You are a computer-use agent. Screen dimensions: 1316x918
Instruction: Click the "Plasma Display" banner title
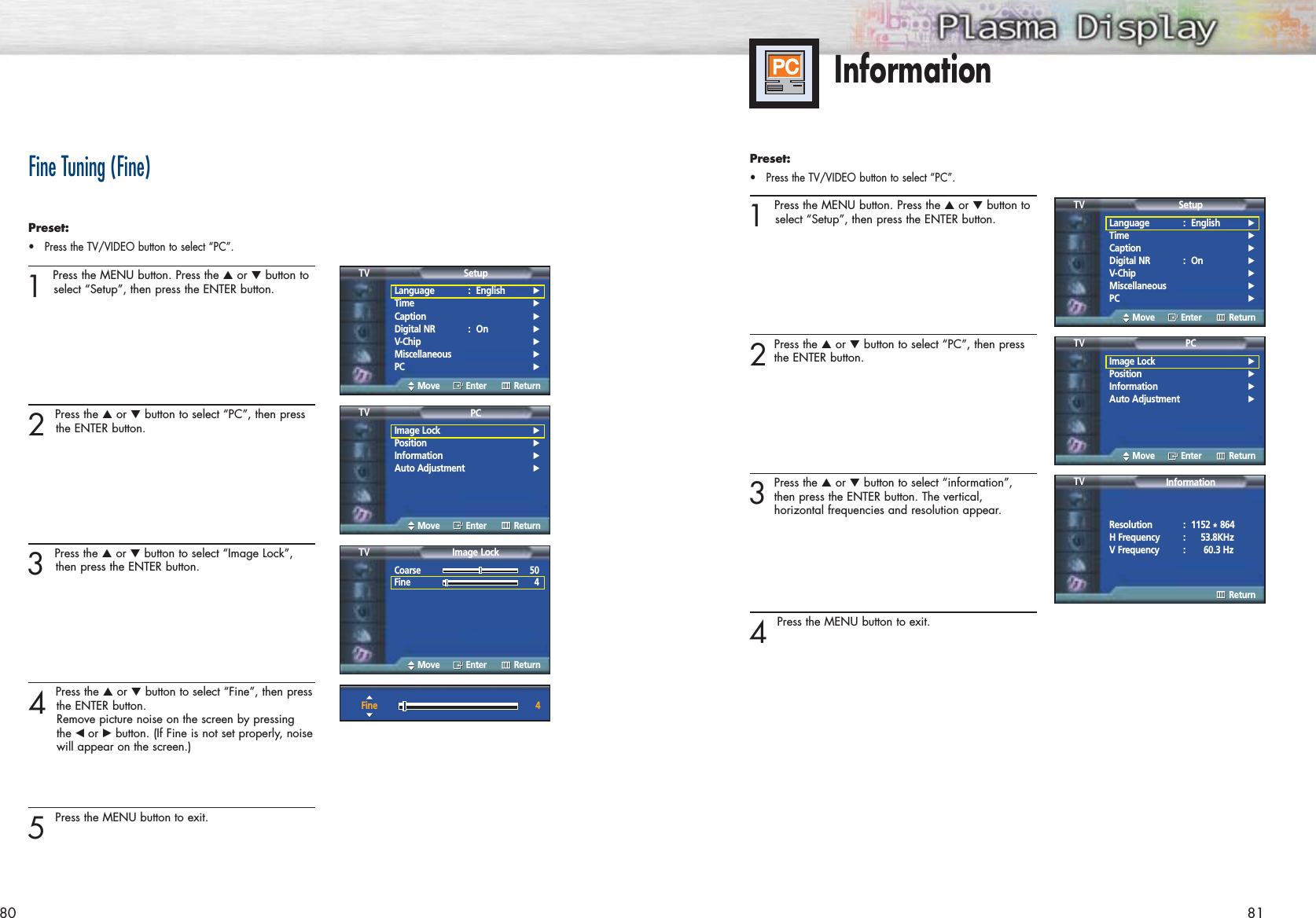(x=1077, y=28)
